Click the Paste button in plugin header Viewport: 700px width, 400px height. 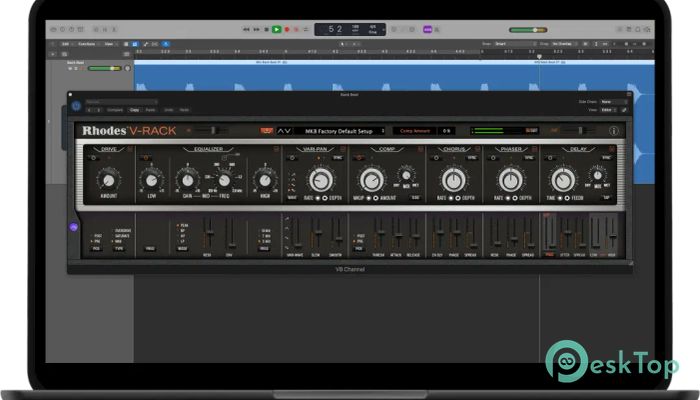tap(150, 110)
